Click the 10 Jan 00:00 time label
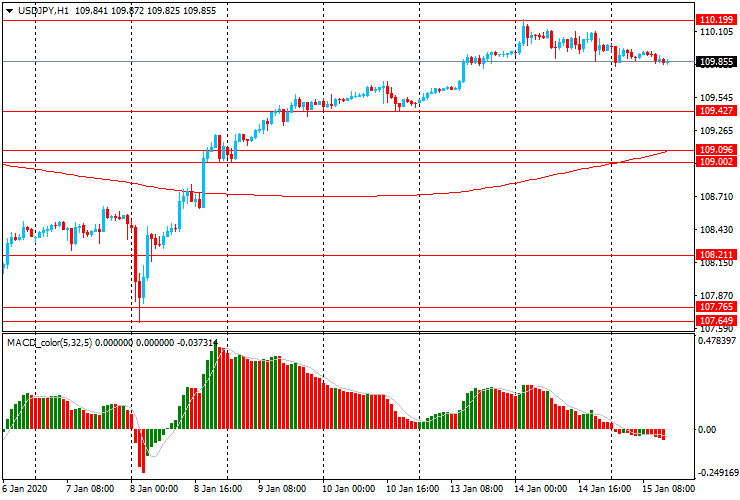This screenshot has height=500, width=740. (348, 489)
